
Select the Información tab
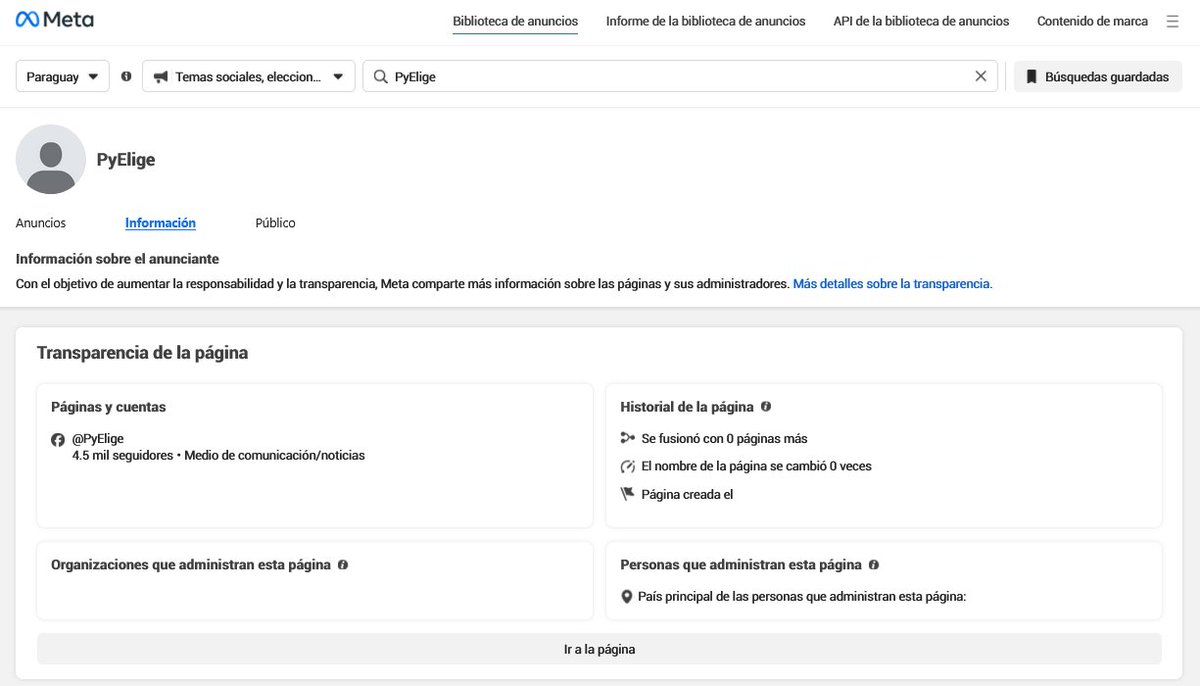point(160,223)
